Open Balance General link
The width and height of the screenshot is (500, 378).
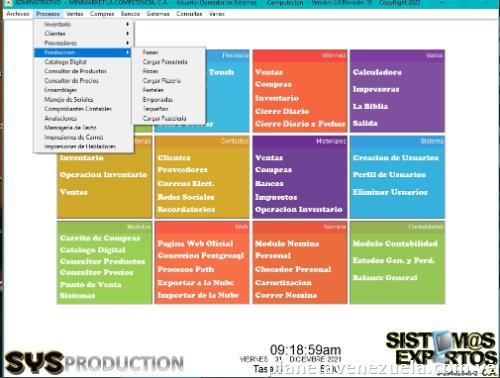tap(385, 278)
